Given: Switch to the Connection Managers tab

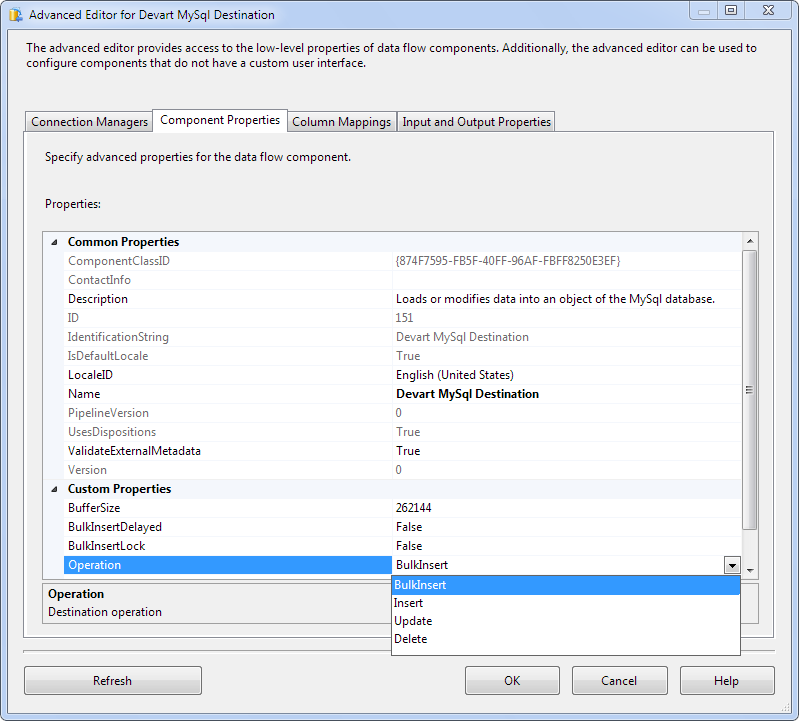Looking at the screenshot, I should coord(89,122).
